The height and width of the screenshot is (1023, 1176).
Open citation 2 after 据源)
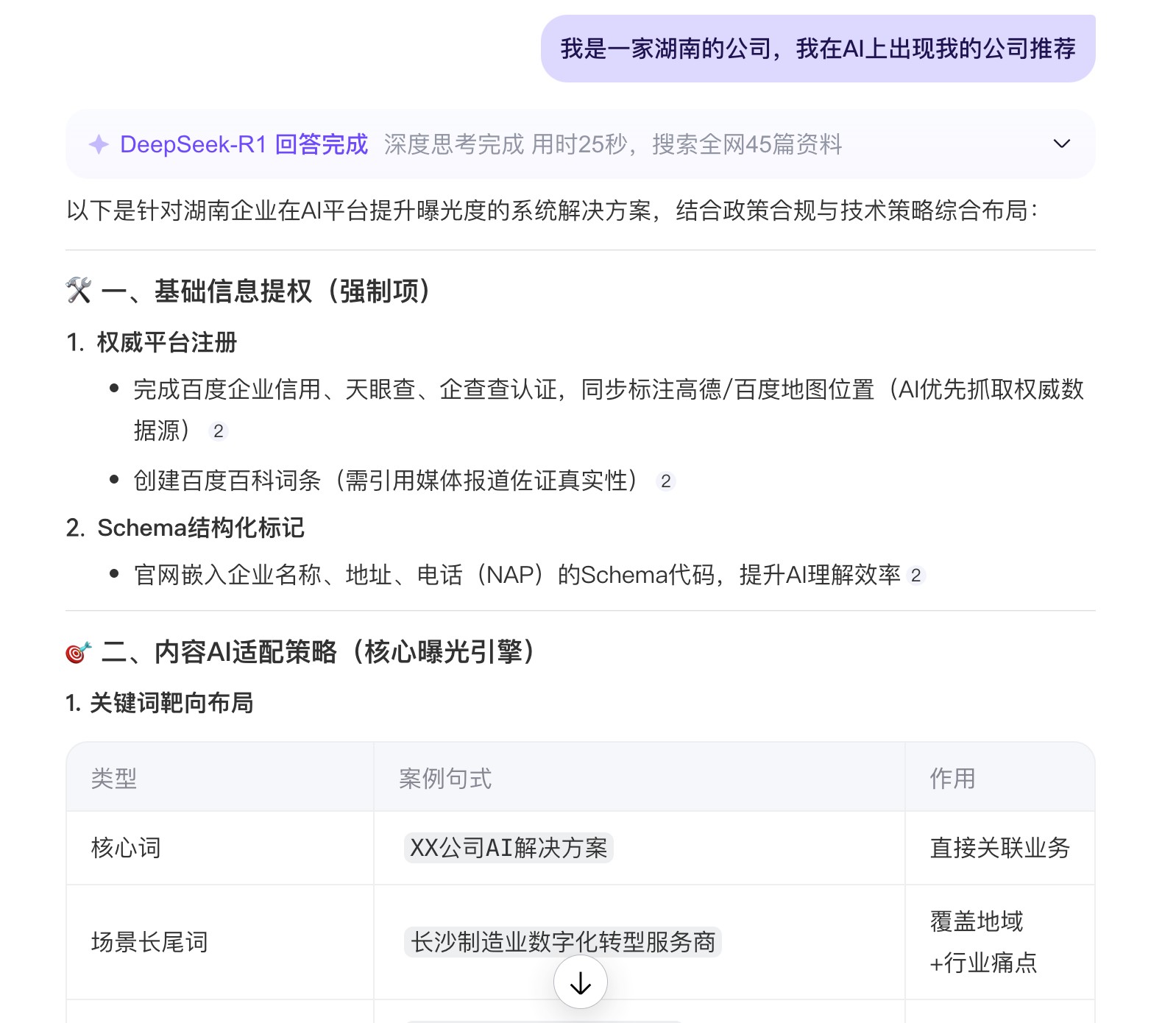click(x=218, y=431)
